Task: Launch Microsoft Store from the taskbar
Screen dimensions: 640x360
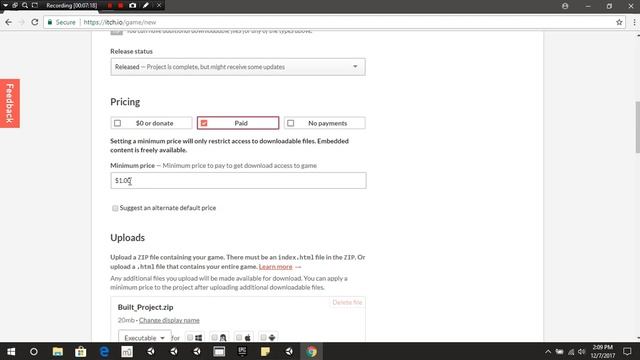Action: 81,351
